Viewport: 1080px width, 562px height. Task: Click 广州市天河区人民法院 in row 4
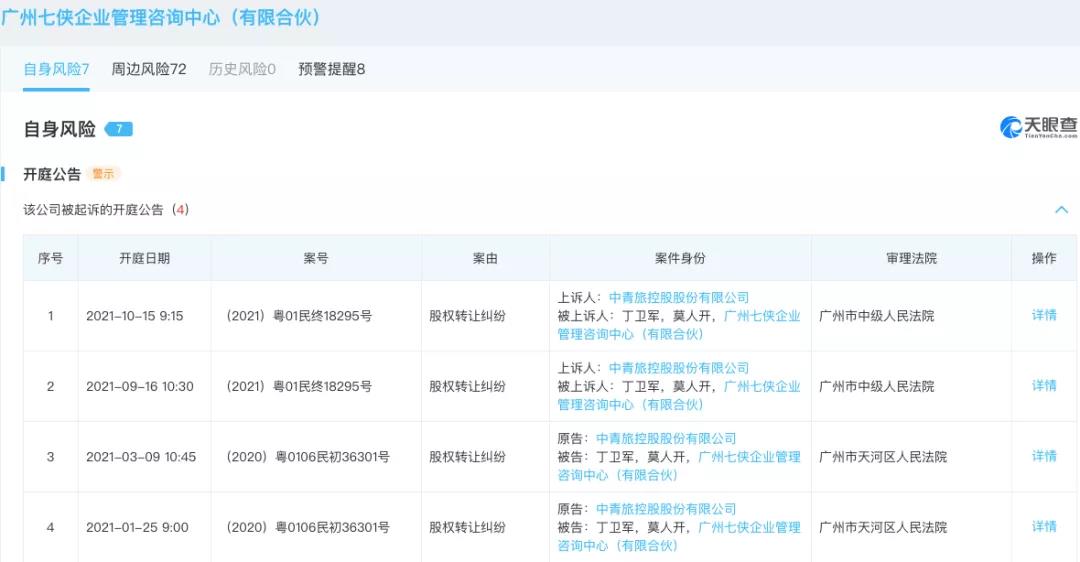[882, 528]
